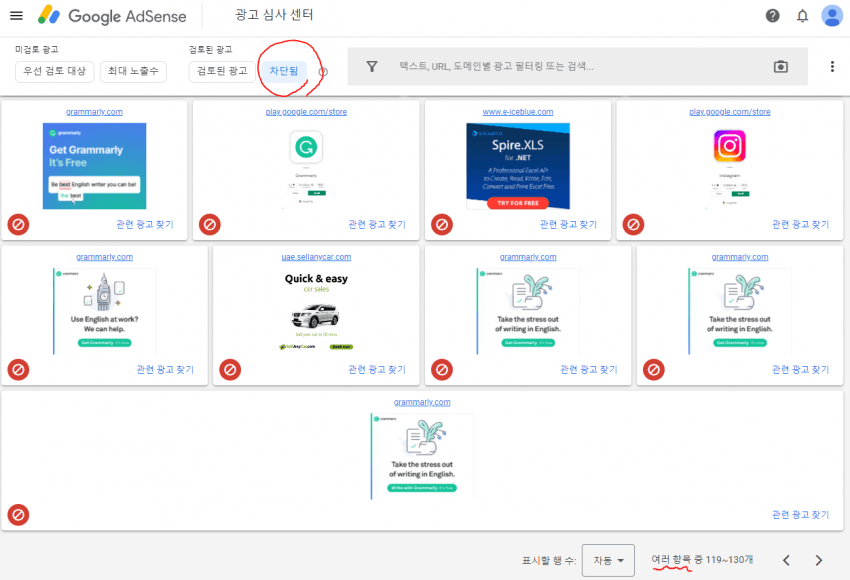The width and height of the screenshot is (850, 580).
Task: Open the three-dot more options menu
Action: coord(832,67)
